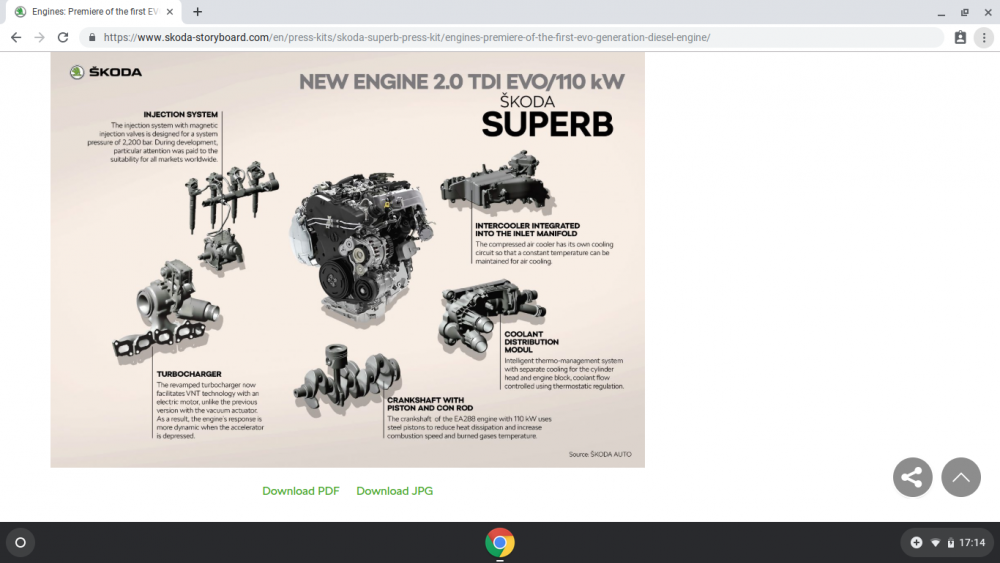Download the infographic as PDF

300,491
